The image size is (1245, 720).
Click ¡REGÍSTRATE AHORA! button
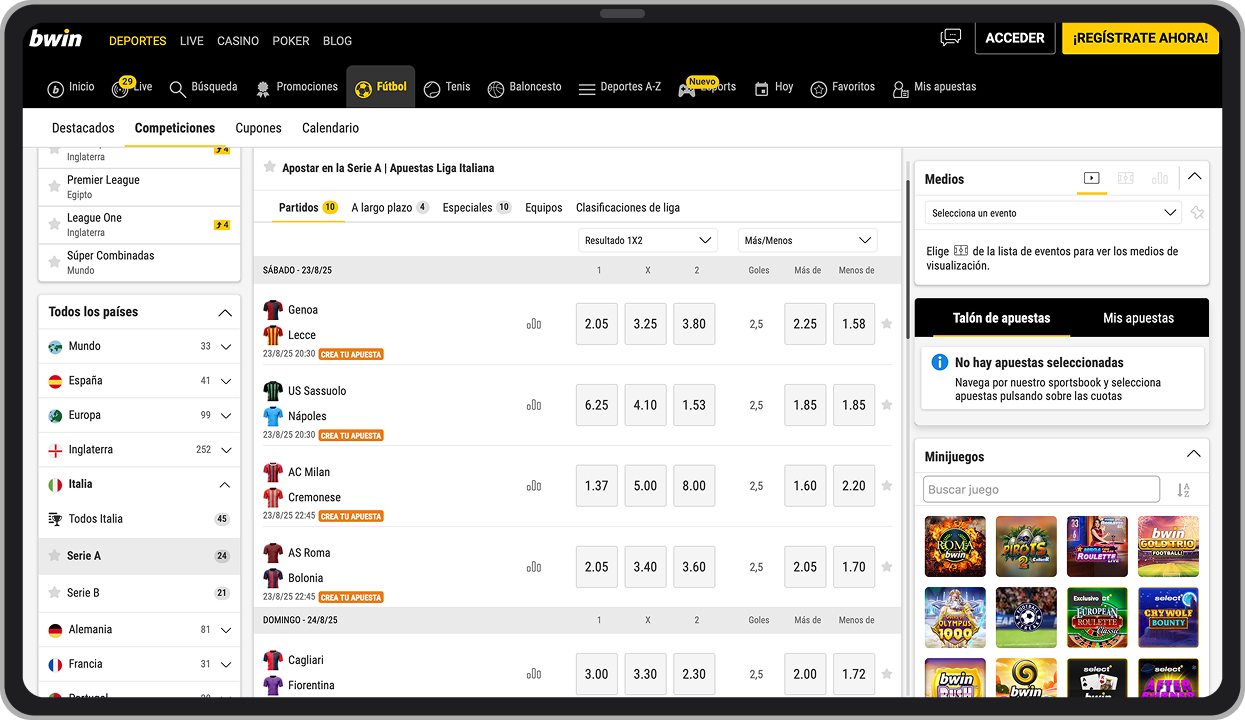click(1140, 38)
